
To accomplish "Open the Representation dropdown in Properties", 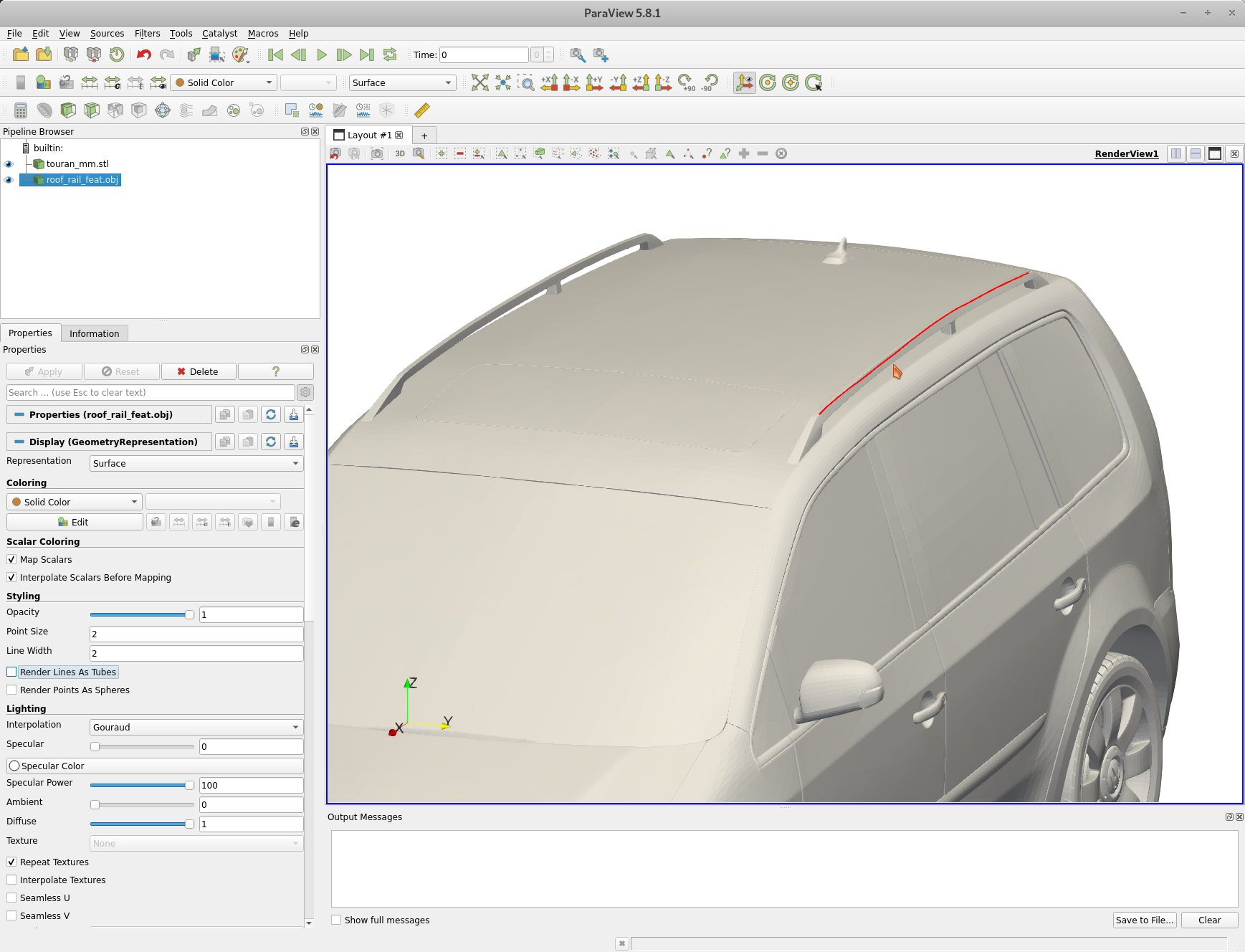I will click(x=196, y=463).
